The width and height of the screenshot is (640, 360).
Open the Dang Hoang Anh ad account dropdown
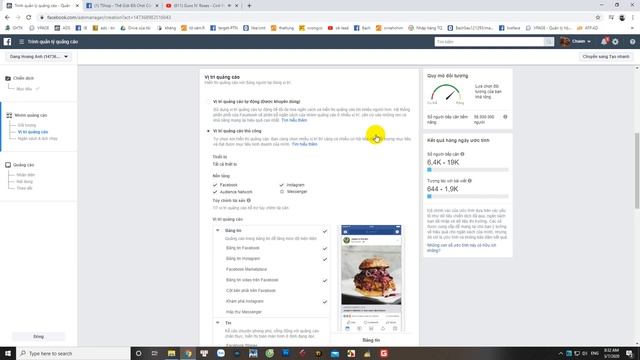39,57
